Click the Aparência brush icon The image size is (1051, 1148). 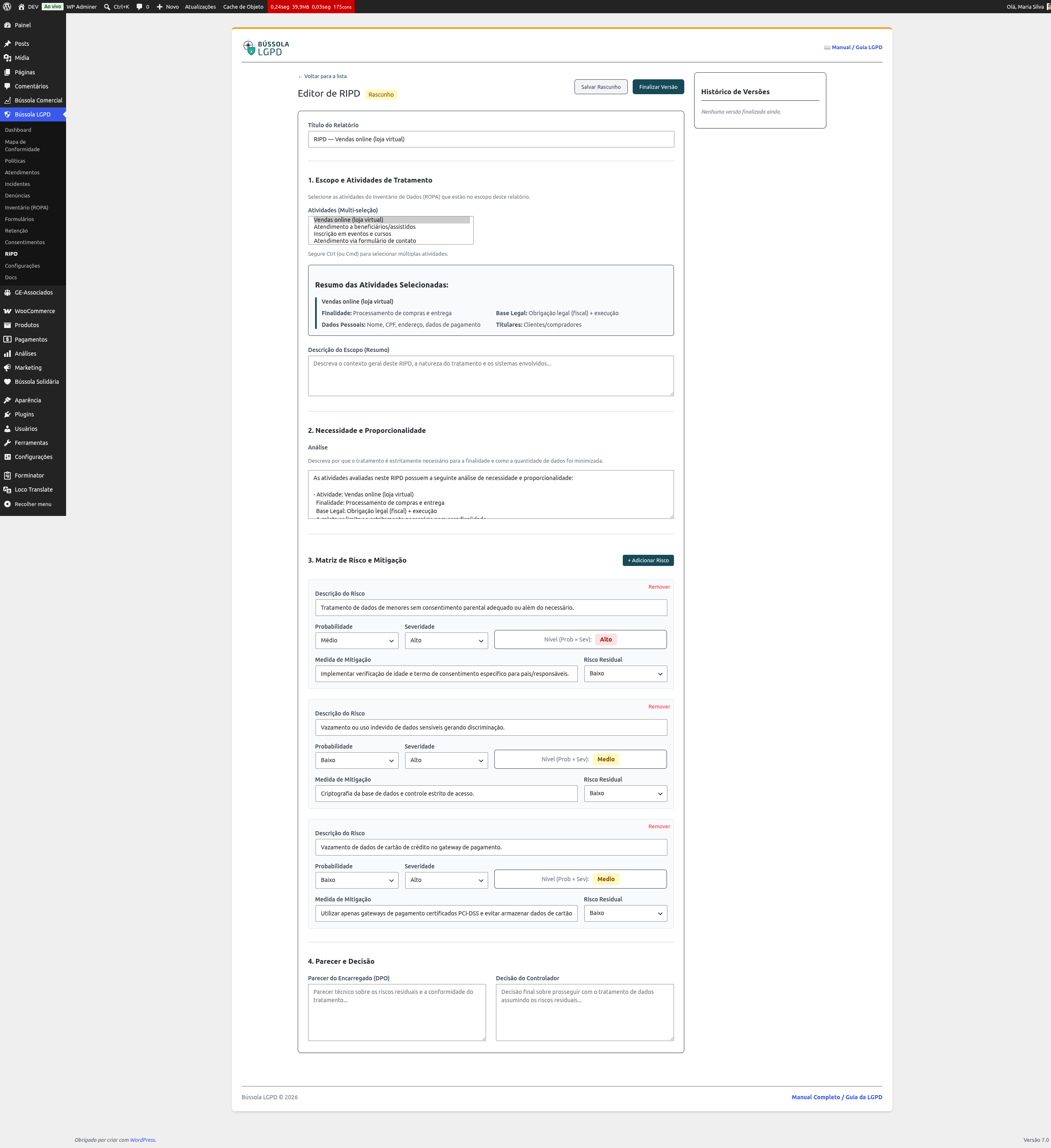tap(7, 400)
